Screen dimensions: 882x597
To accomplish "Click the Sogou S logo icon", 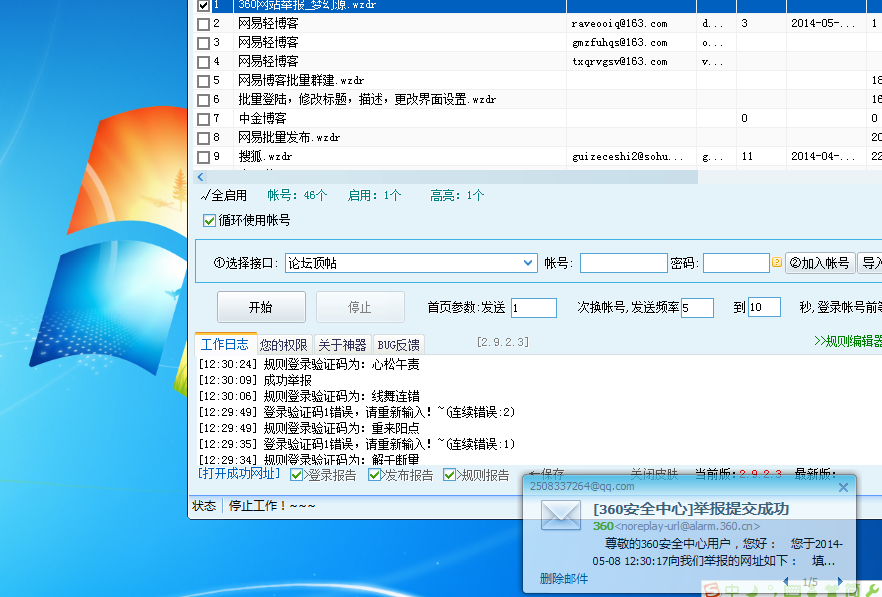I will tap(712, 590).
